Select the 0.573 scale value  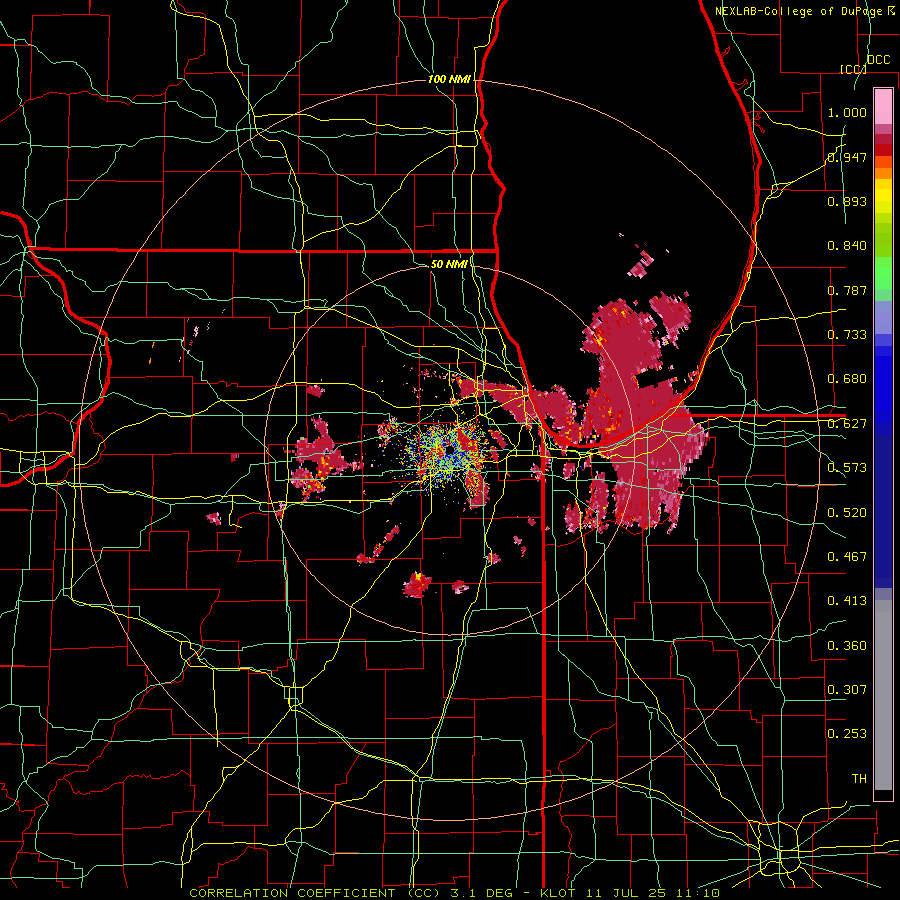(x=847, y=468)
